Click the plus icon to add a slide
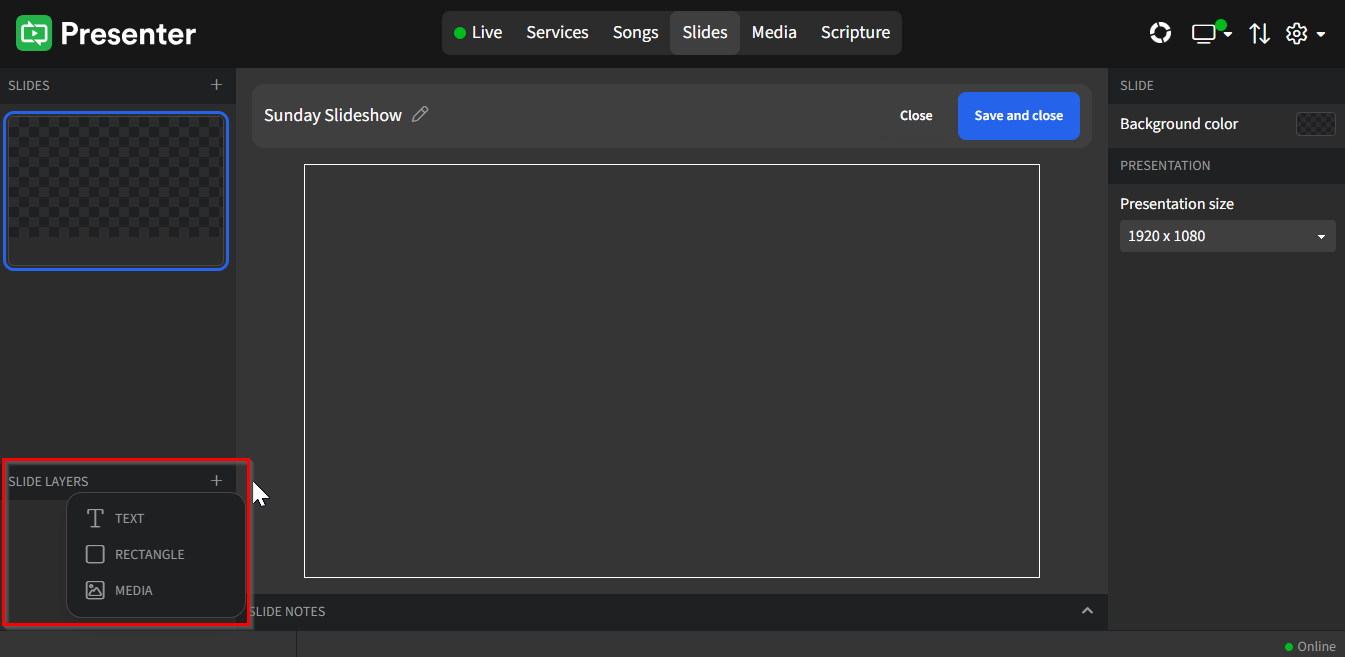Viewport: 1345px width, 657px height. (x=216, y=85)
